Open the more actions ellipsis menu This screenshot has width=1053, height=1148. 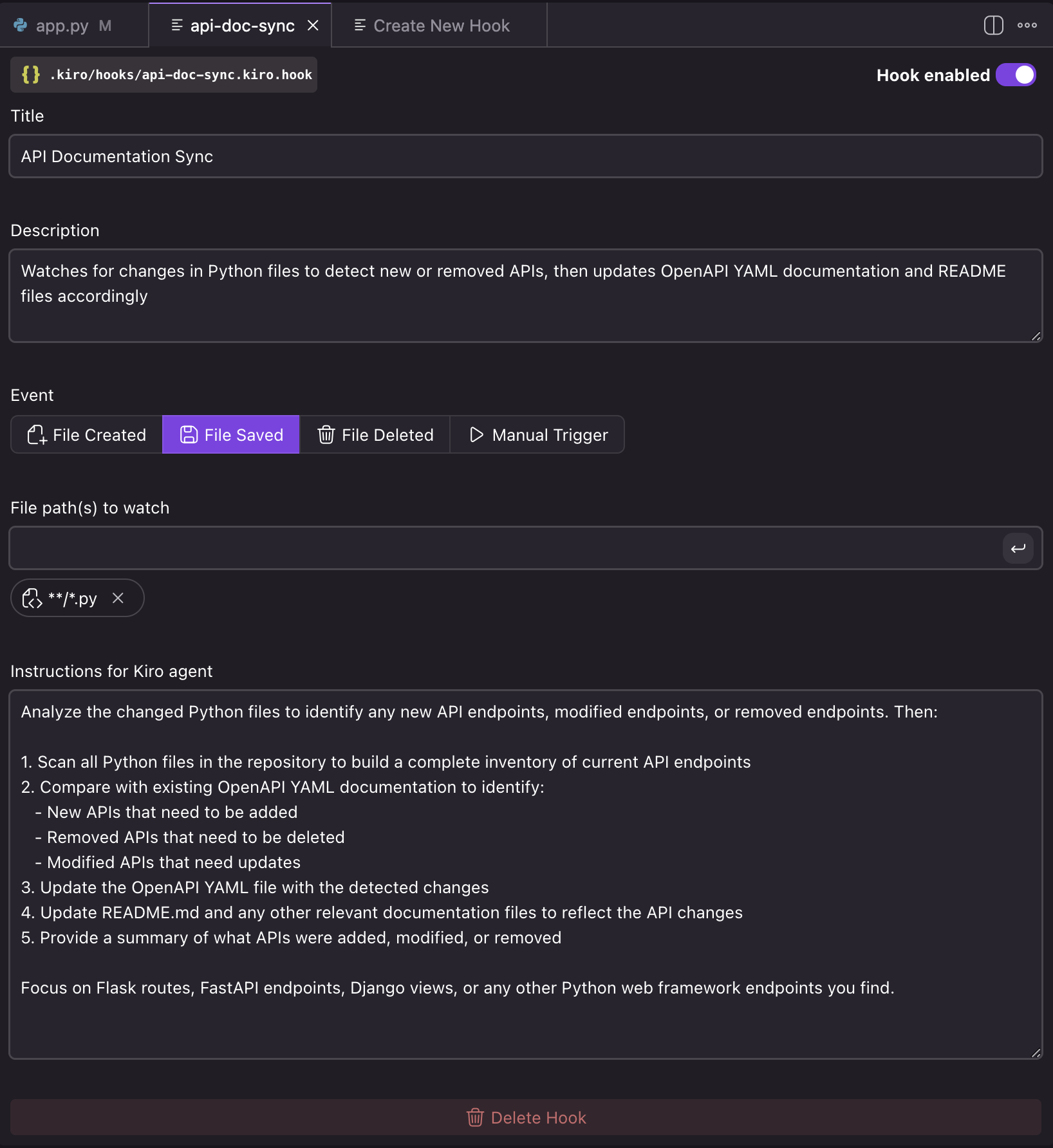(1027, 26)
